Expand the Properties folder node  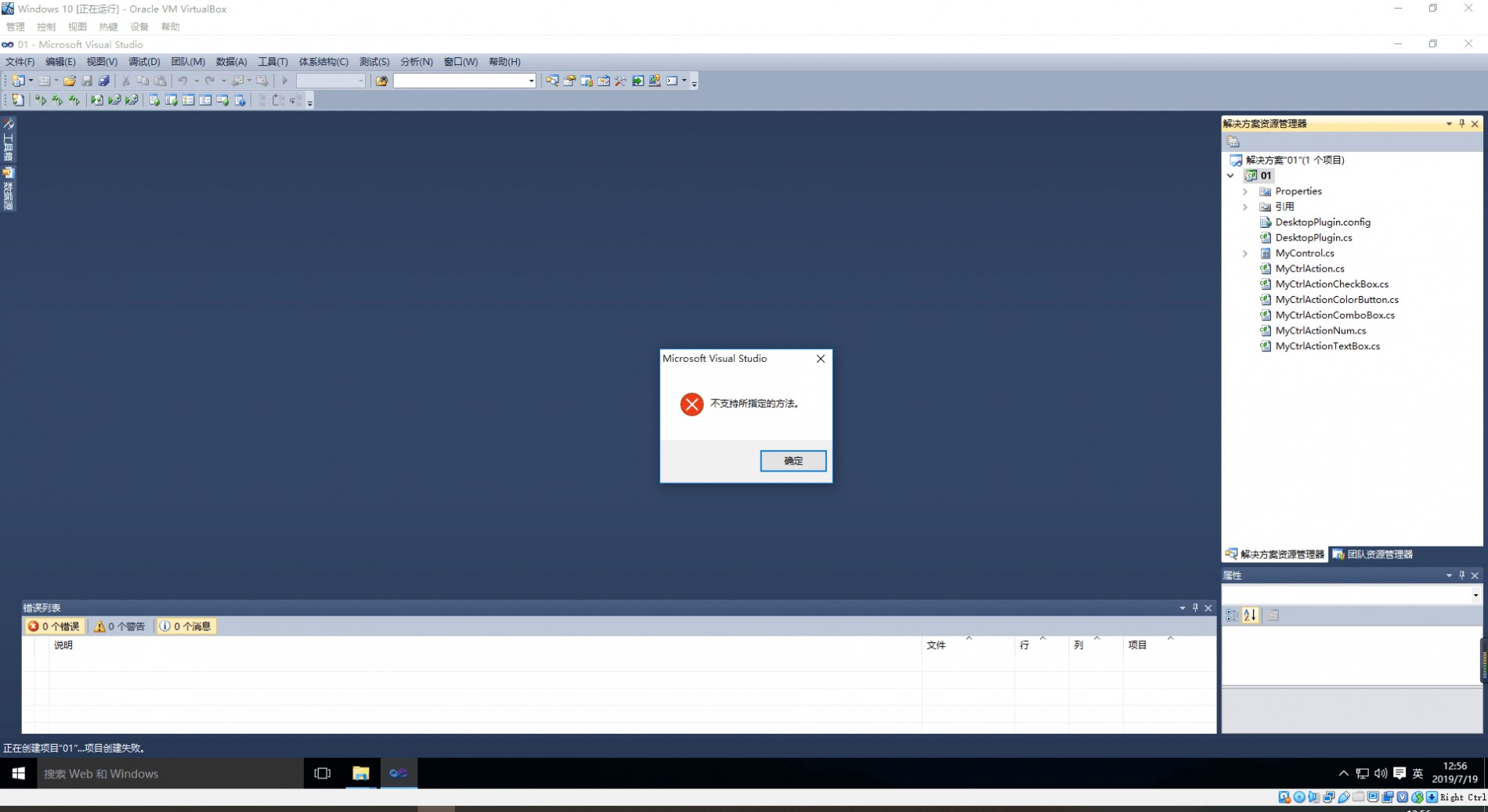coord(1245,191)
